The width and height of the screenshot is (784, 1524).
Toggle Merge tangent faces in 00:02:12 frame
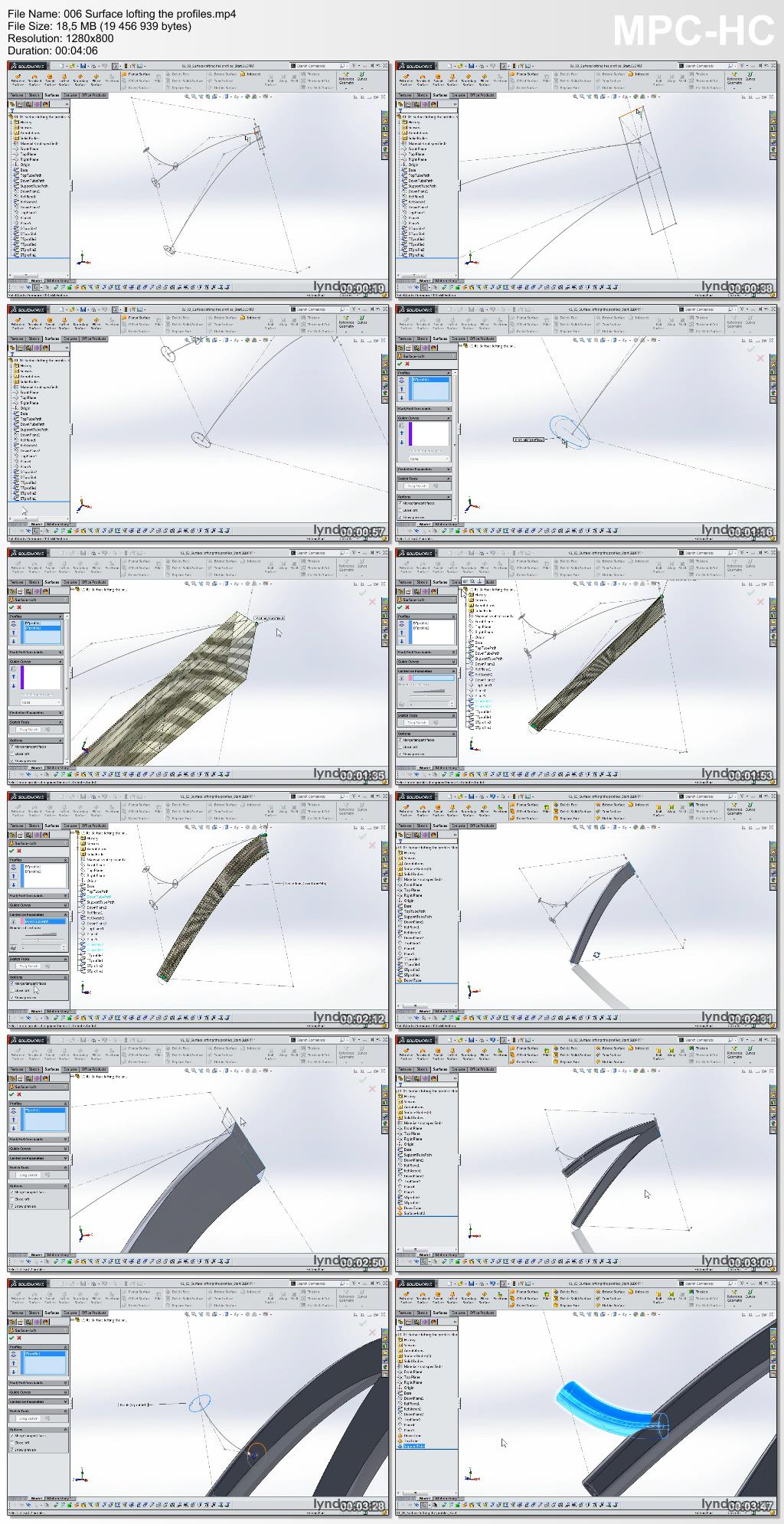[12, 984]
